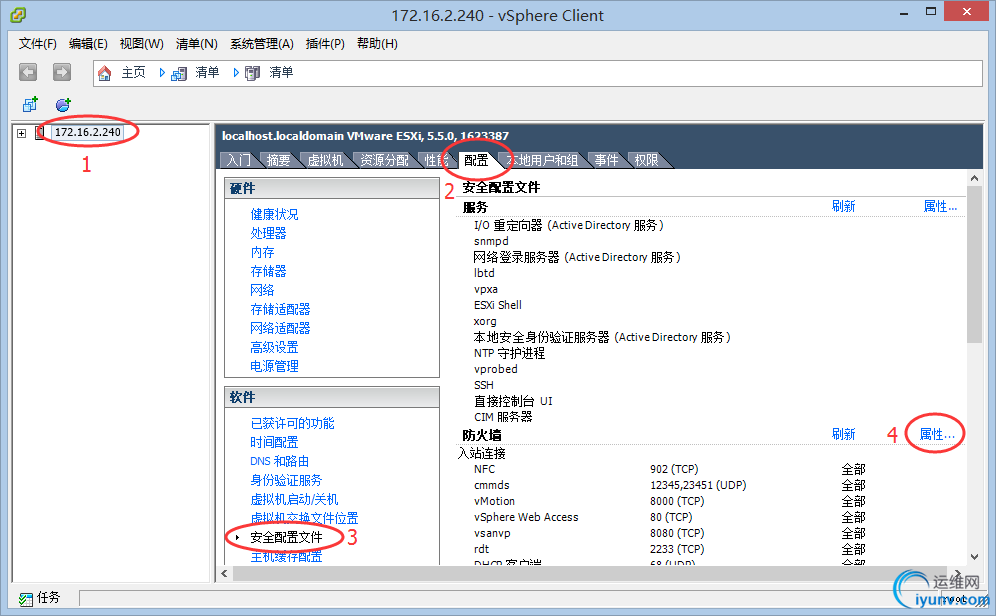
Task: Select host 172.16.2.240 in the tree
Action: 88,132
